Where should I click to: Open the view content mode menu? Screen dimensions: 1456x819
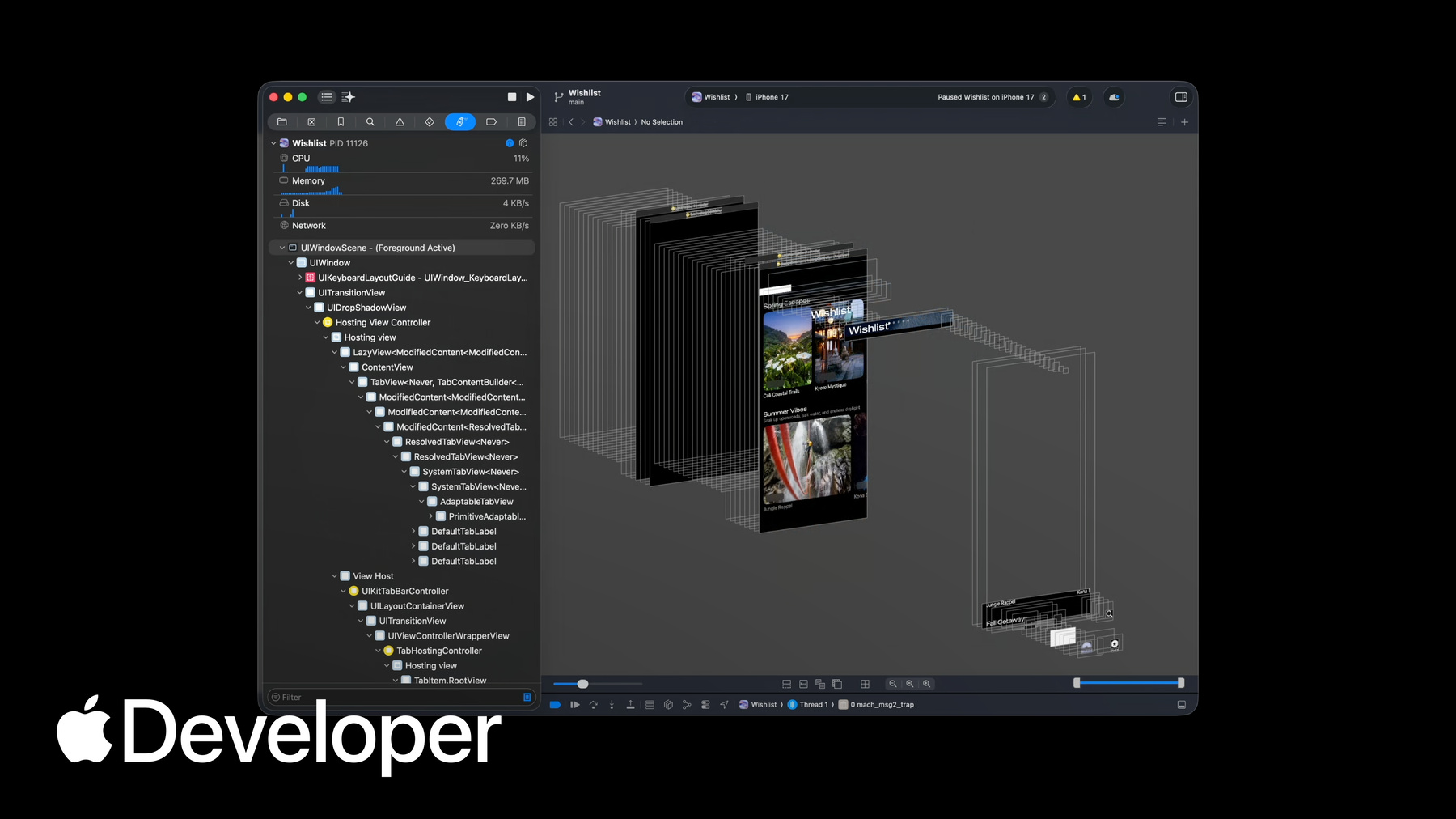tap(820, 684)
